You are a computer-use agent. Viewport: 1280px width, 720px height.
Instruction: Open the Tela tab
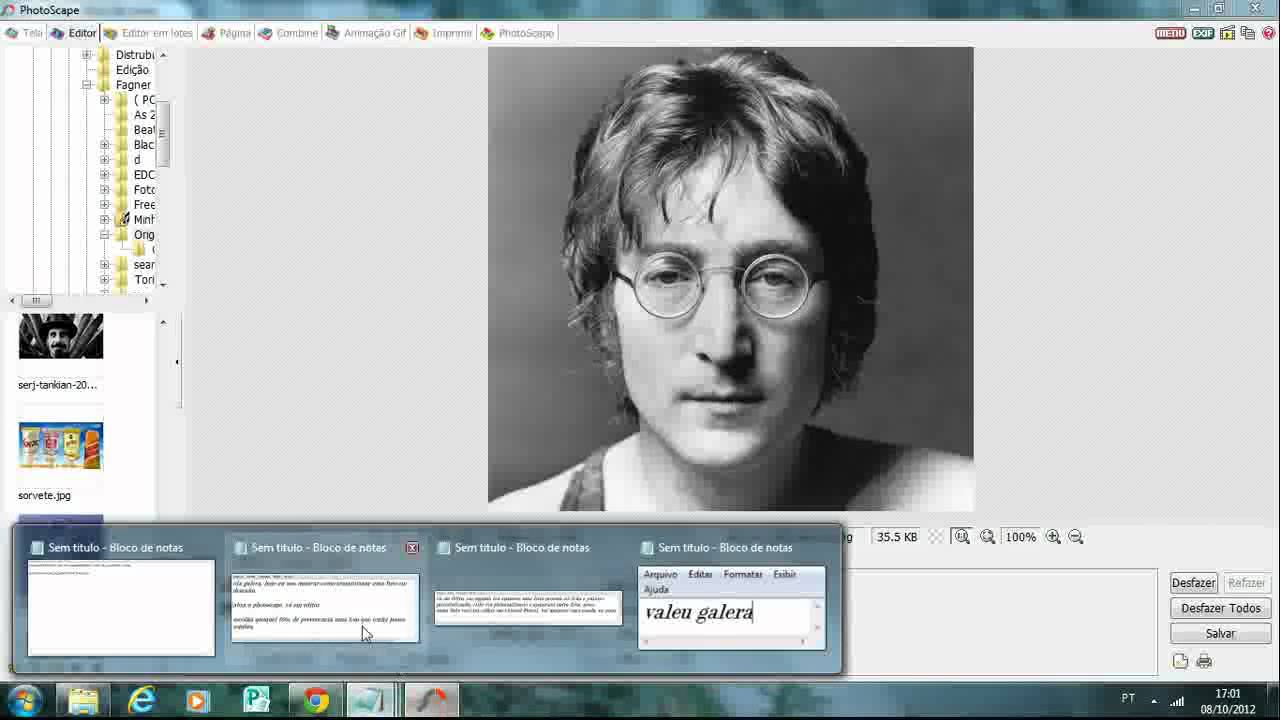pyautogui.click(x=24, y=33)
